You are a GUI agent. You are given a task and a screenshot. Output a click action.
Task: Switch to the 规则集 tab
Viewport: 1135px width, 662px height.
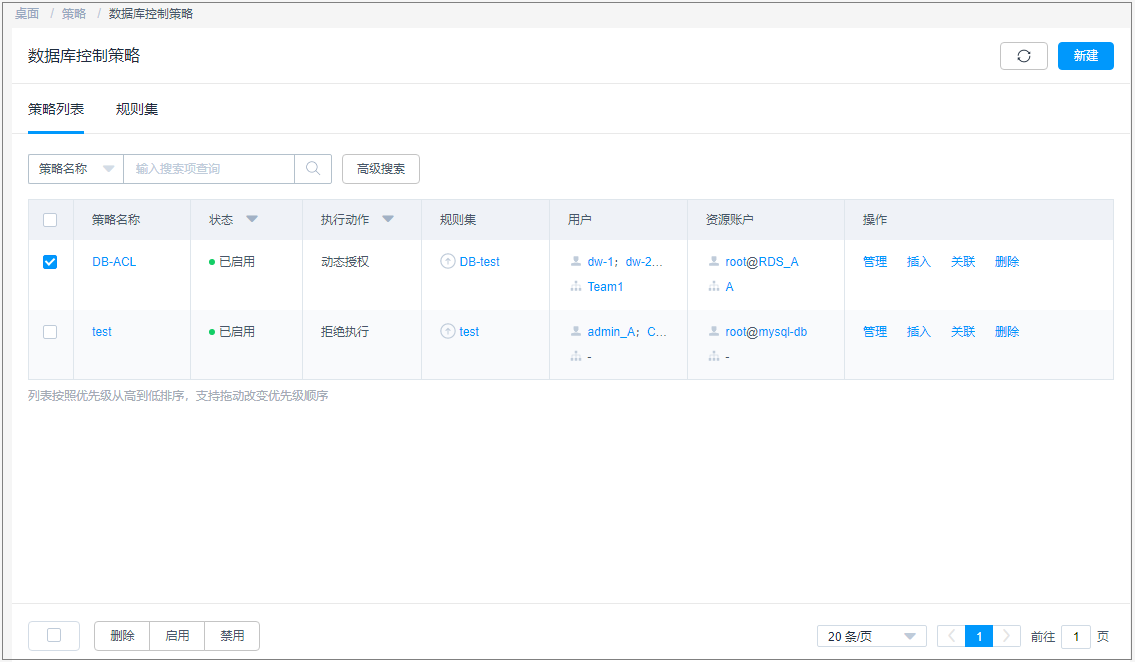[x=137, y=109]
